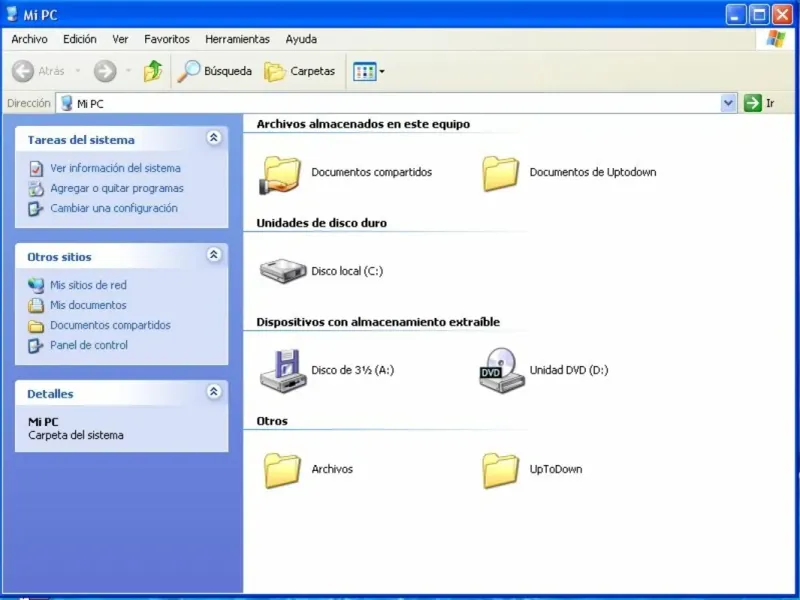Toggle the Carpetas folders pane button
800x600 pixels.
click(299, 71)
